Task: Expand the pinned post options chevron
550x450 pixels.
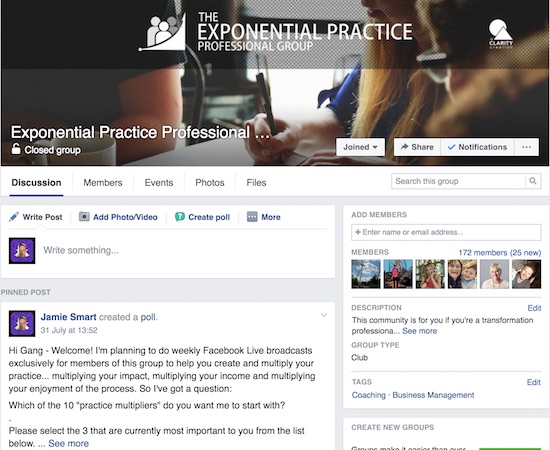Action: click(324, 315)
